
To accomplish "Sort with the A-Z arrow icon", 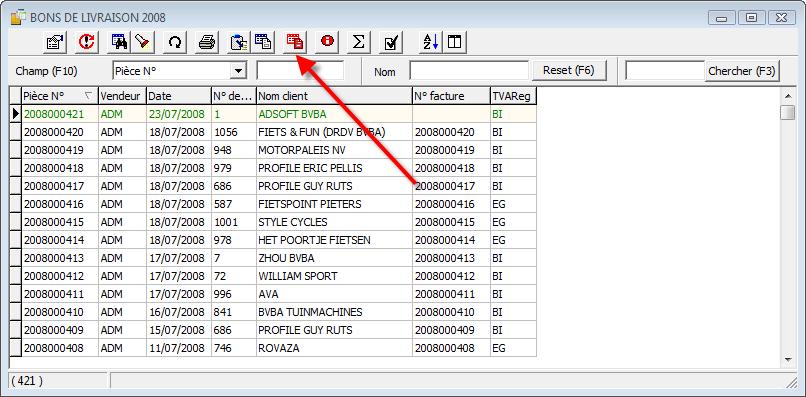I will click(x=431, y=42).
